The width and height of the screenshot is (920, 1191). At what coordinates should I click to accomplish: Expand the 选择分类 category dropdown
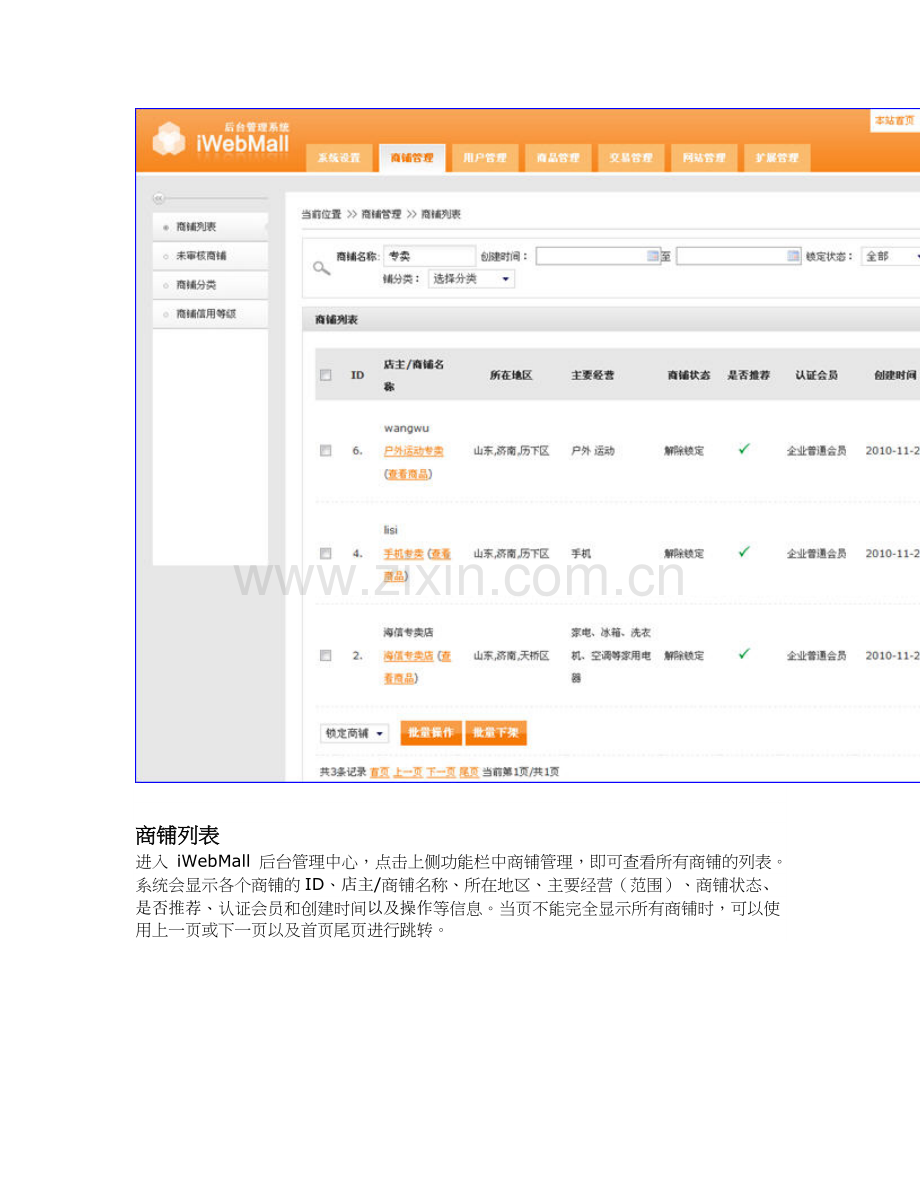(470, 278)
